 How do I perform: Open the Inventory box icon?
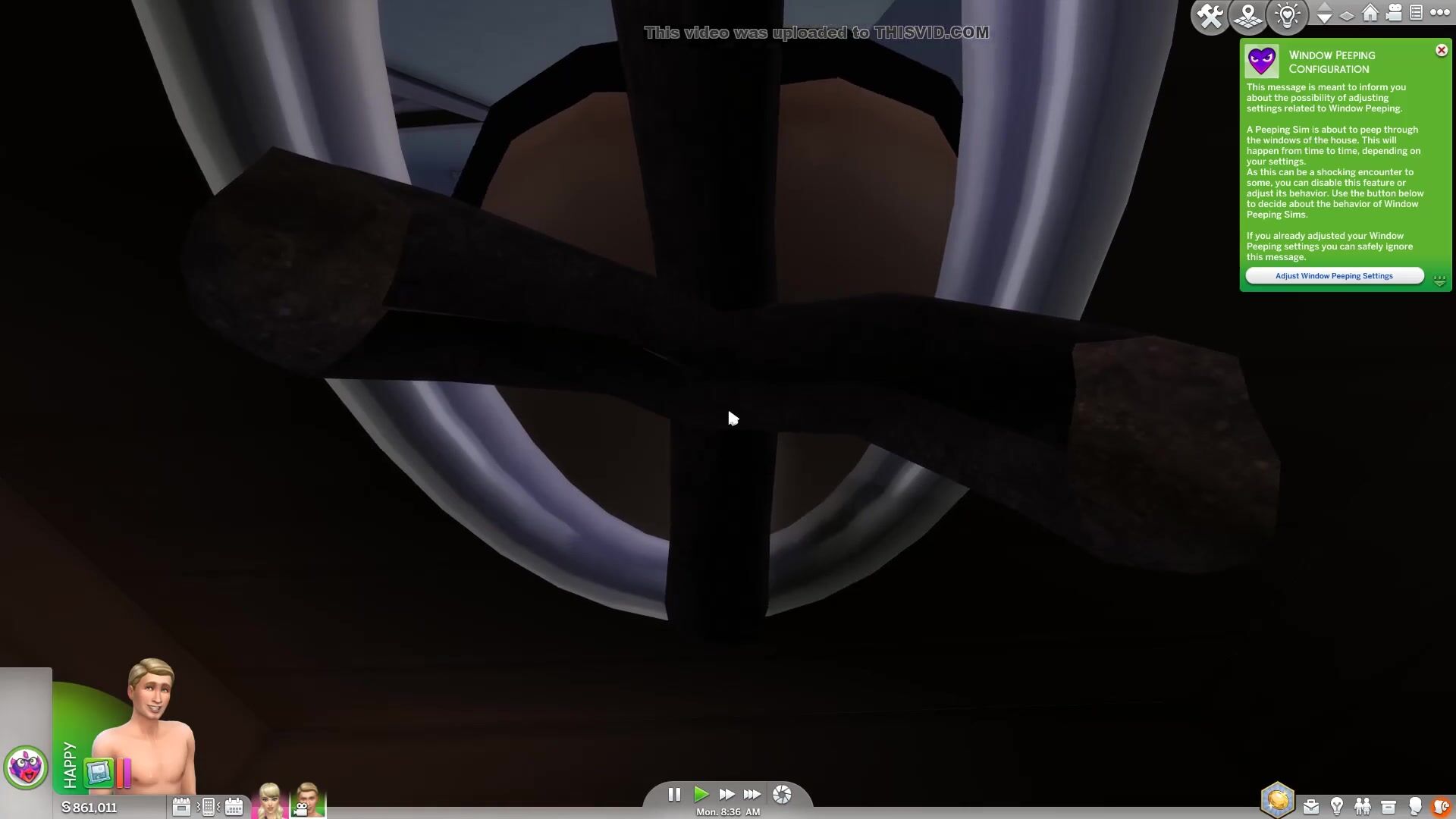pyautogui.click(x=1389, y=806)
